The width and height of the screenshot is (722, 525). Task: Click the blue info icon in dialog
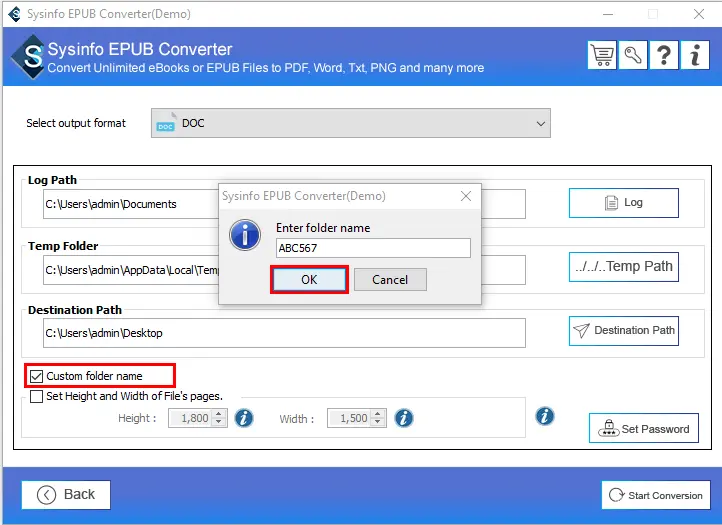(245, 235)
